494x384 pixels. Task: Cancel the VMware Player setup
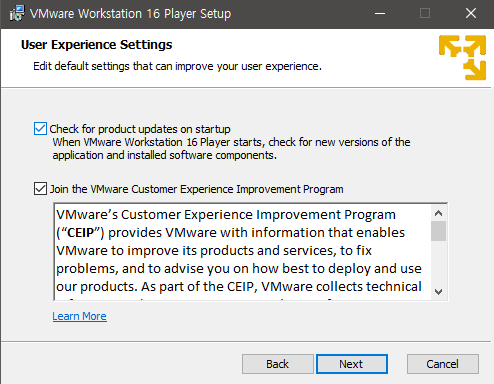click(443, 364)
